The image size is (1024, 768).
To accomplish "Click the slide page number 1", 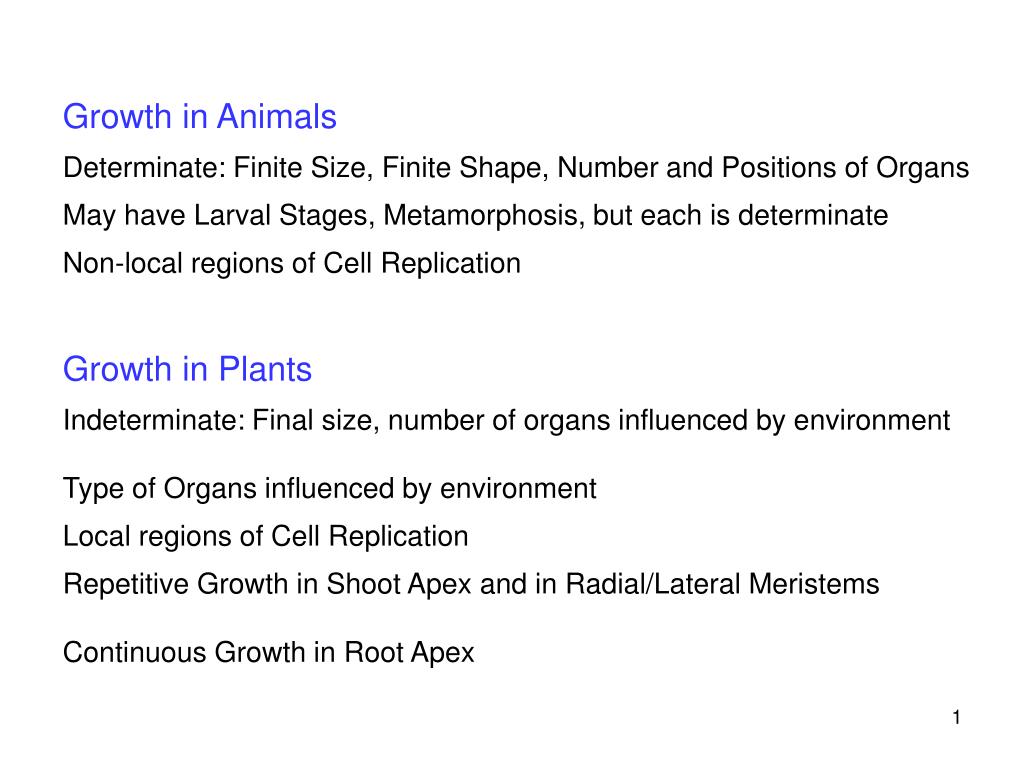I will (956, 718).
